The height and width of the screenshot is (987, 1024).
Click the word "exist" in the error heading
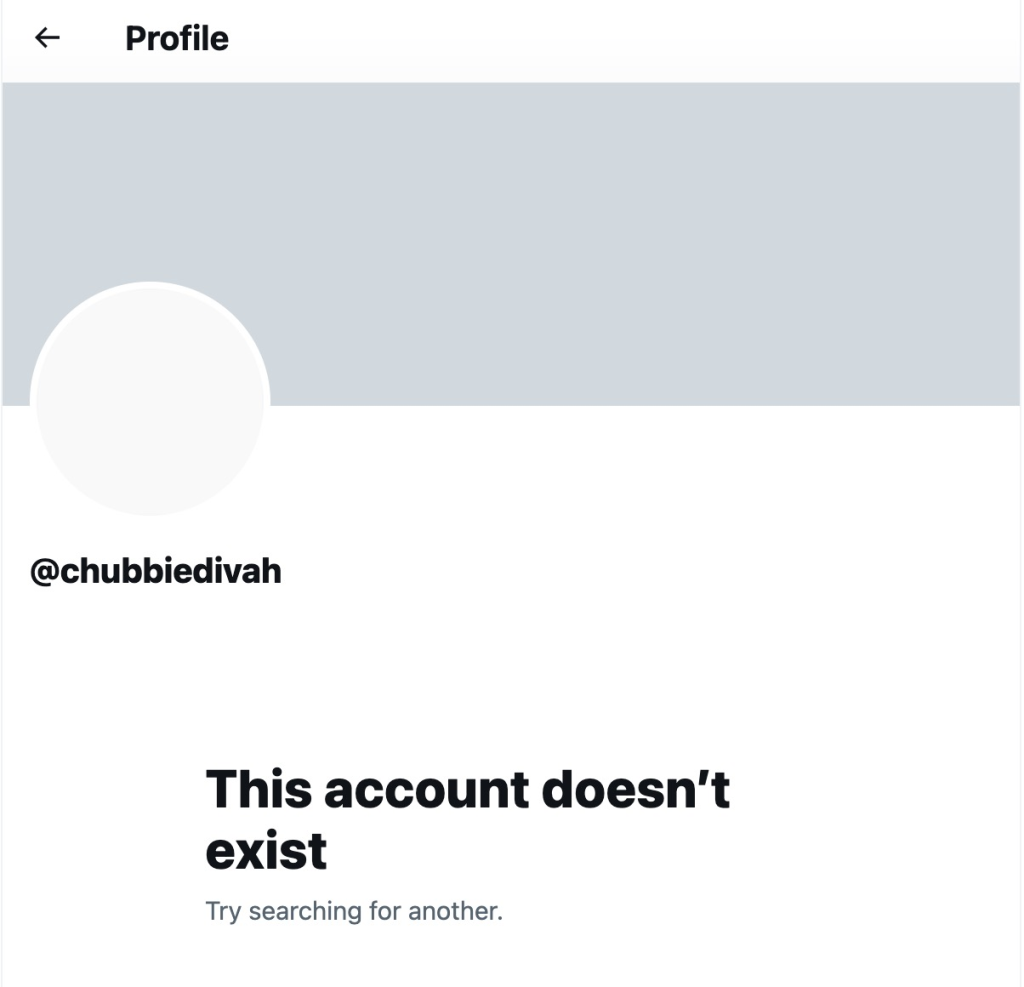[266, 850]
